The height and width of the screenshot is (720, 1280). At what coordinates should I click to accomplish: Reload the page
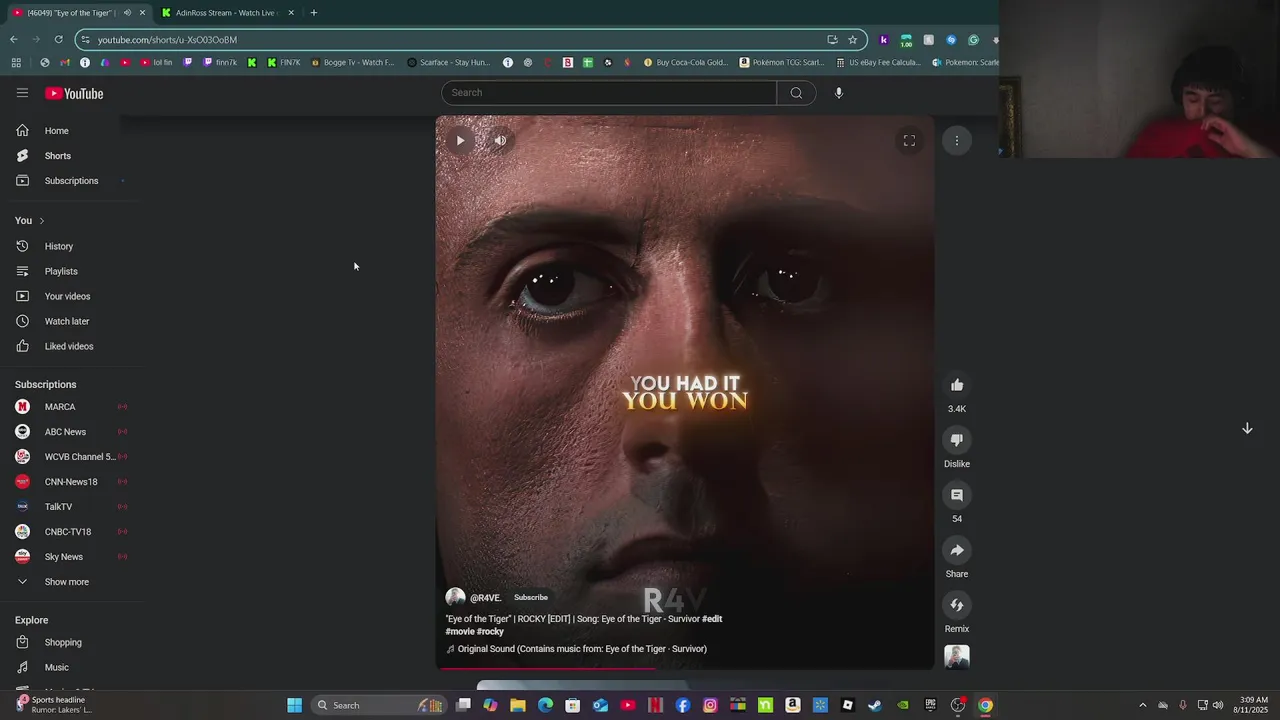[58, 40]
